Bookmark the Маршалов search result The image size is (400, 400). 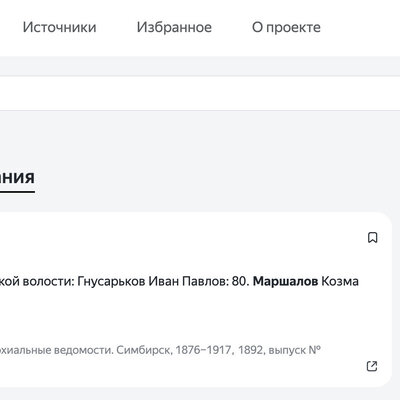(x=373, y=238)
